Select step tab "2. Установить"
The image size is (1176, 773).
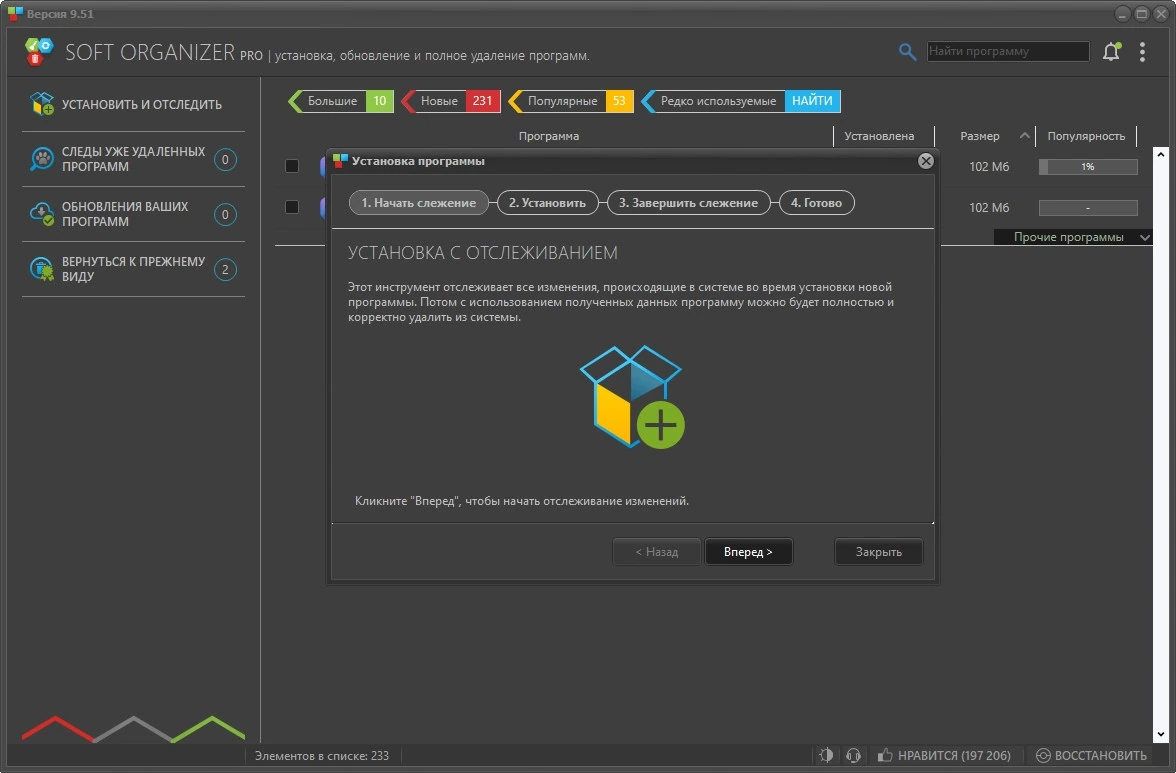(548, 202)
